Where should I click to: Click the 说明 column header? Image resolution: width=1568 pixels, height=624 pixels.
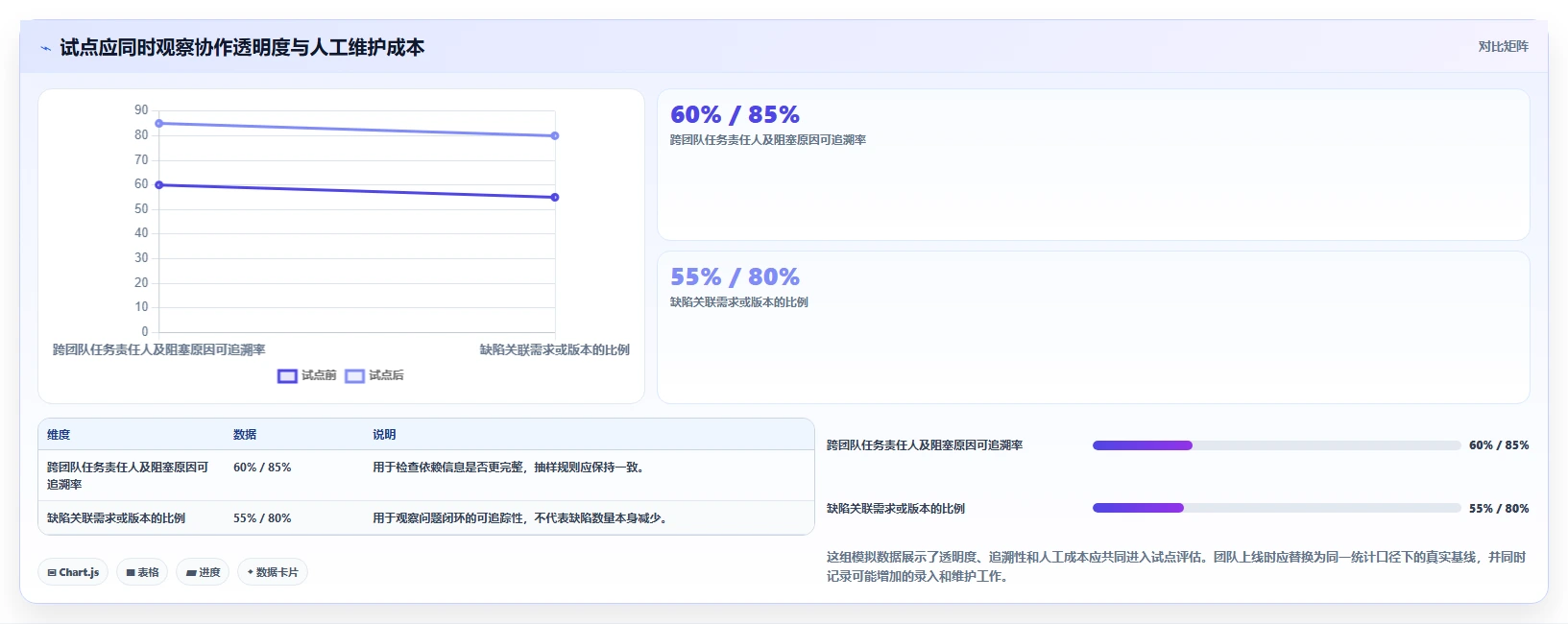[x=384, y=435]
